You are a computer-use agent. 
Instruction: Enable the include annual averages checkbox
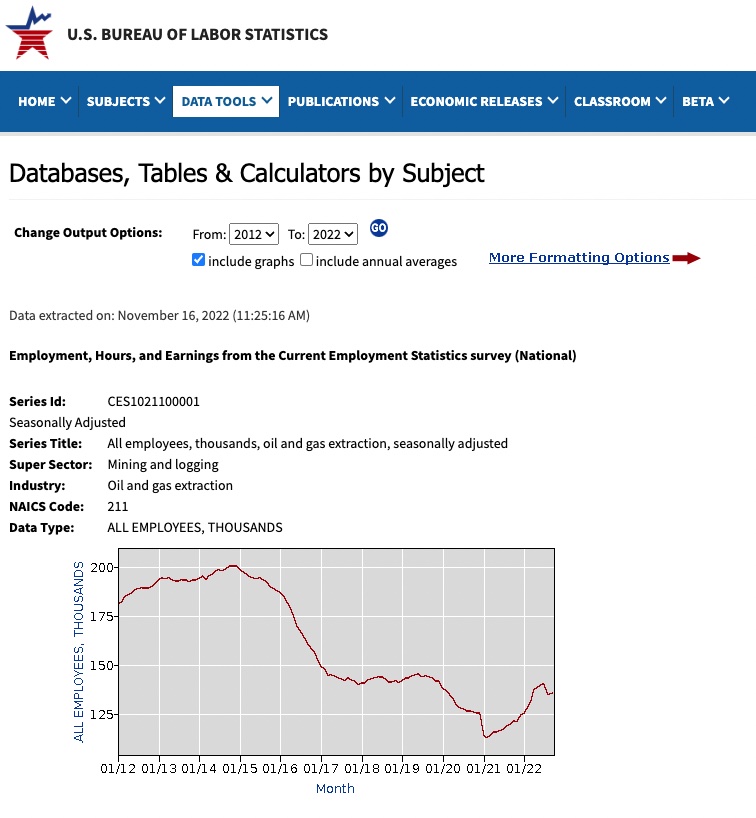pos(307,260)
